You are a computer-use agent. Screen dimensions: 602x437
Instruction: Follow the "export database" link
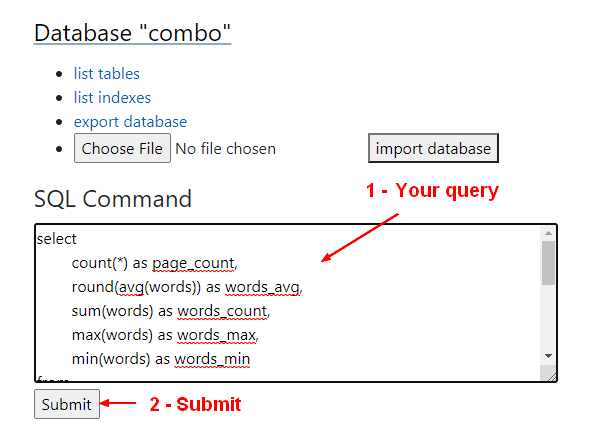[x=130, y=122]
